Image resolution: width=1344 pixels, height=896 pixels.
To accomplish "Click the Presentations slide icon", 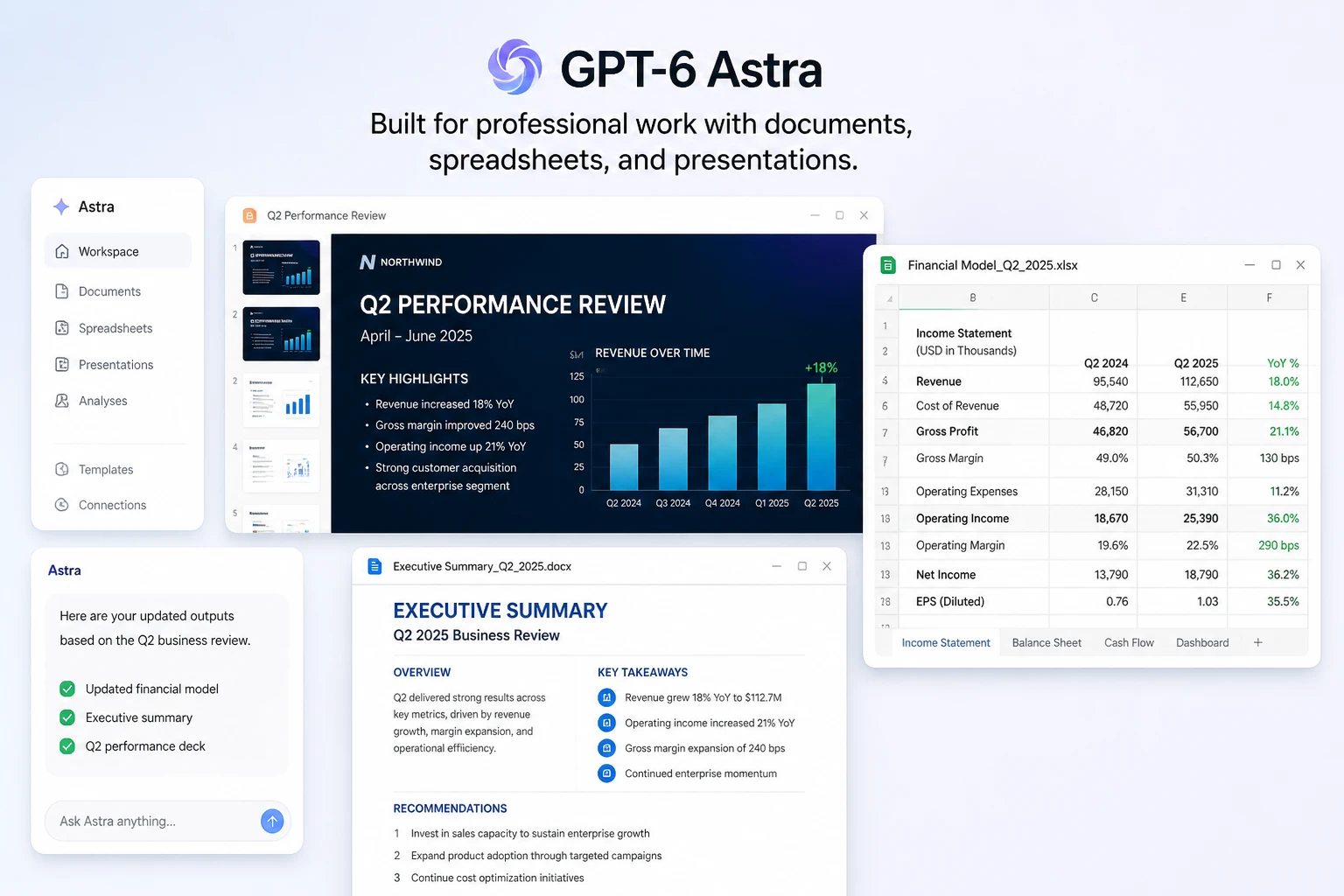I will [62, 365].
